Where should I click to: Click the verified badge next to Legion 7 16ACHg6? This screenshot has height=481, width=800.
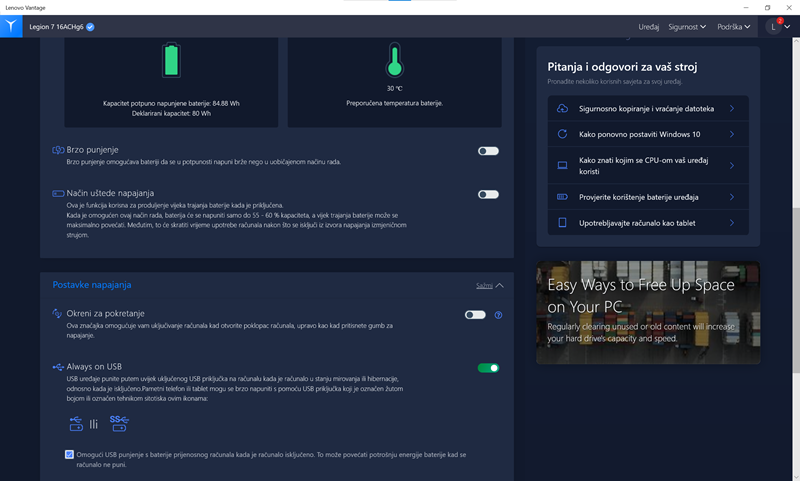point(91,27)
